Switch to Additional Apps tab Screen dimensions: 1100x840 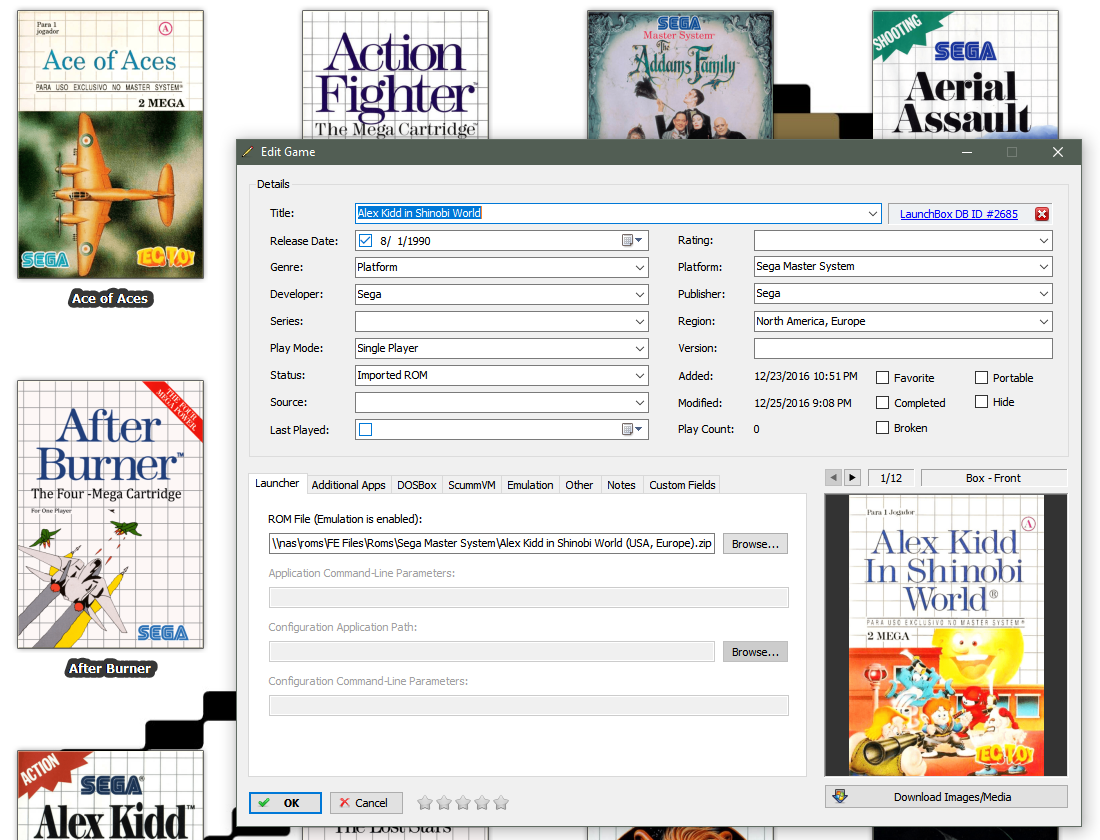(x=349, y=485)
